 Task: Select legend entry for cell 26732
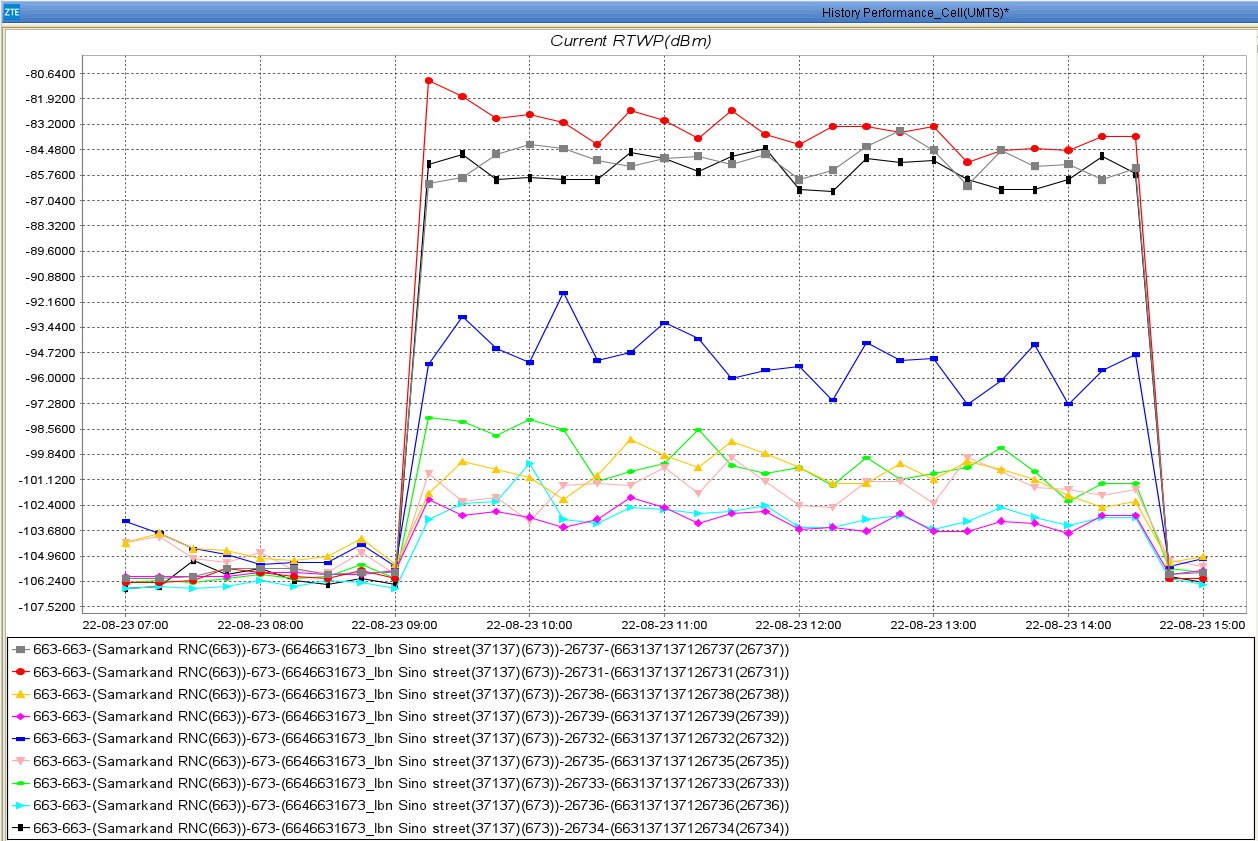tap(401, 739)
